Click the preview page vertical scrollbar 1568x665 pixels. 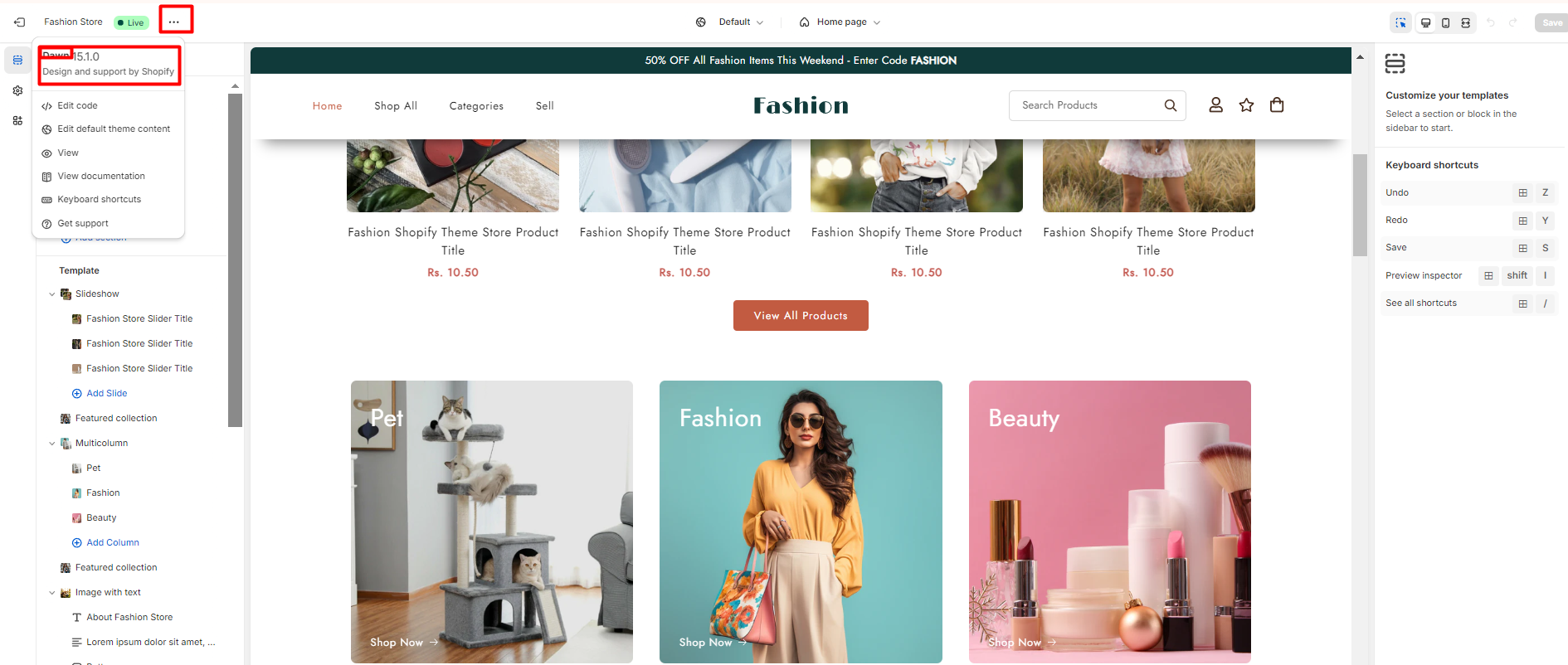(x=1360, y=205)
